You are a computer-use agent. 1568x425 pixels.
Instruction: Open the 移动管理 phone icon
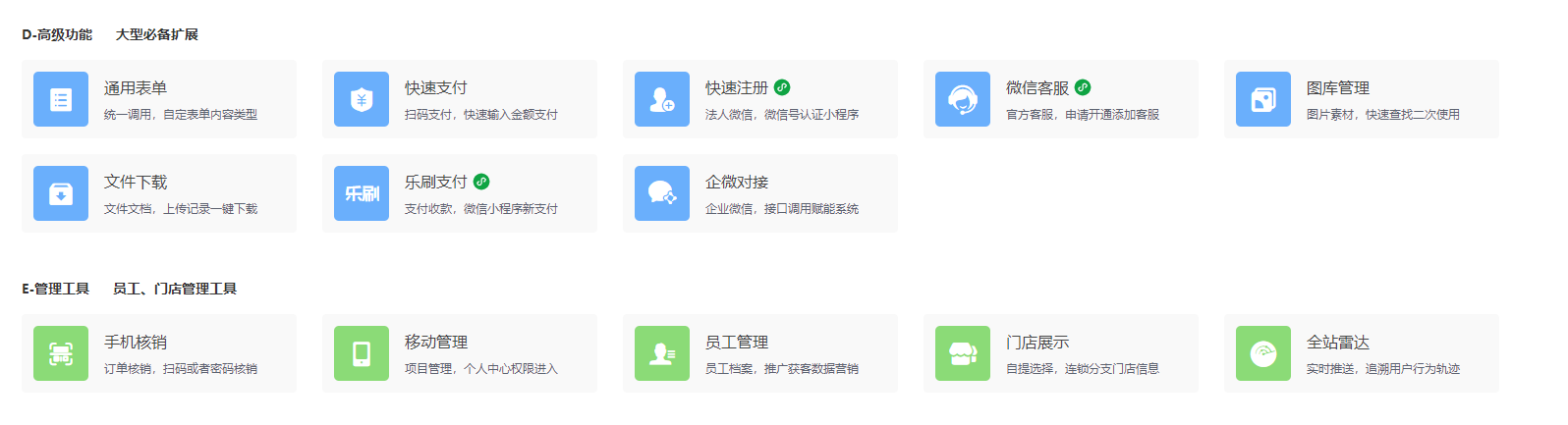click(x=362, y=353)
